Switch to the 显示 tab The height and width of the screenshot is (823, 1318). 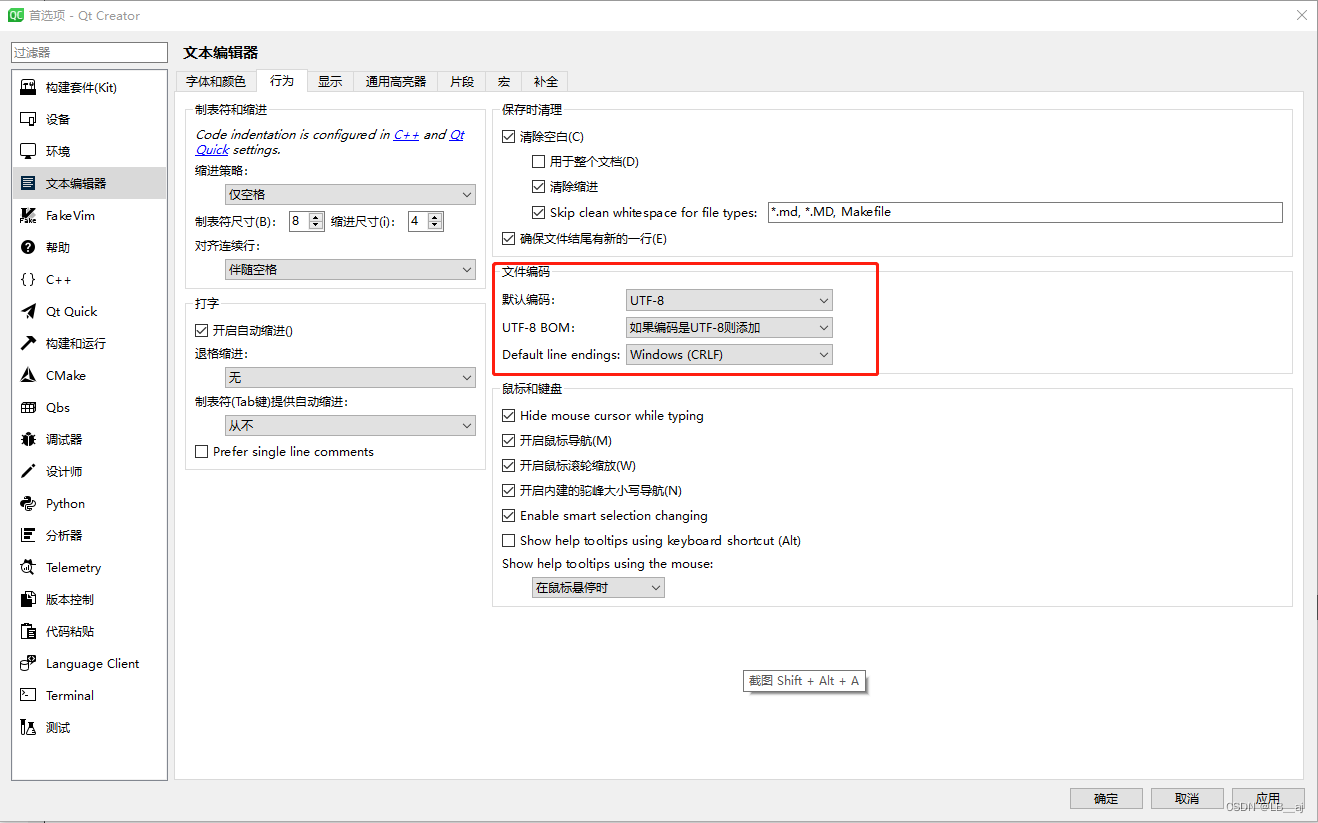[330, 81]
